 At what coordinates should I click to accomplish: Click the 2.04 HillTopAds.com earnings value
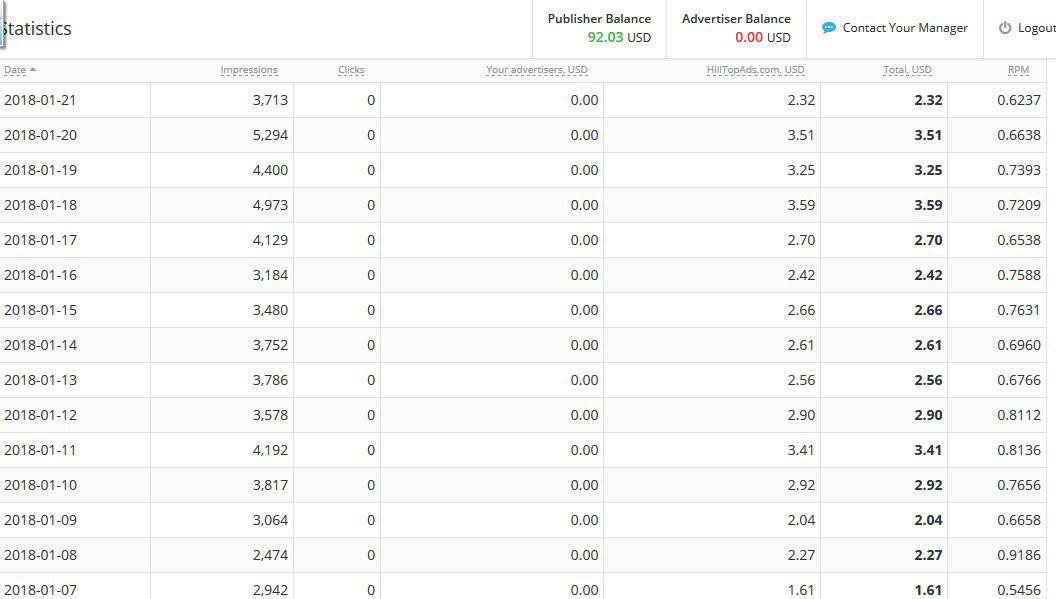click(801, 520)
